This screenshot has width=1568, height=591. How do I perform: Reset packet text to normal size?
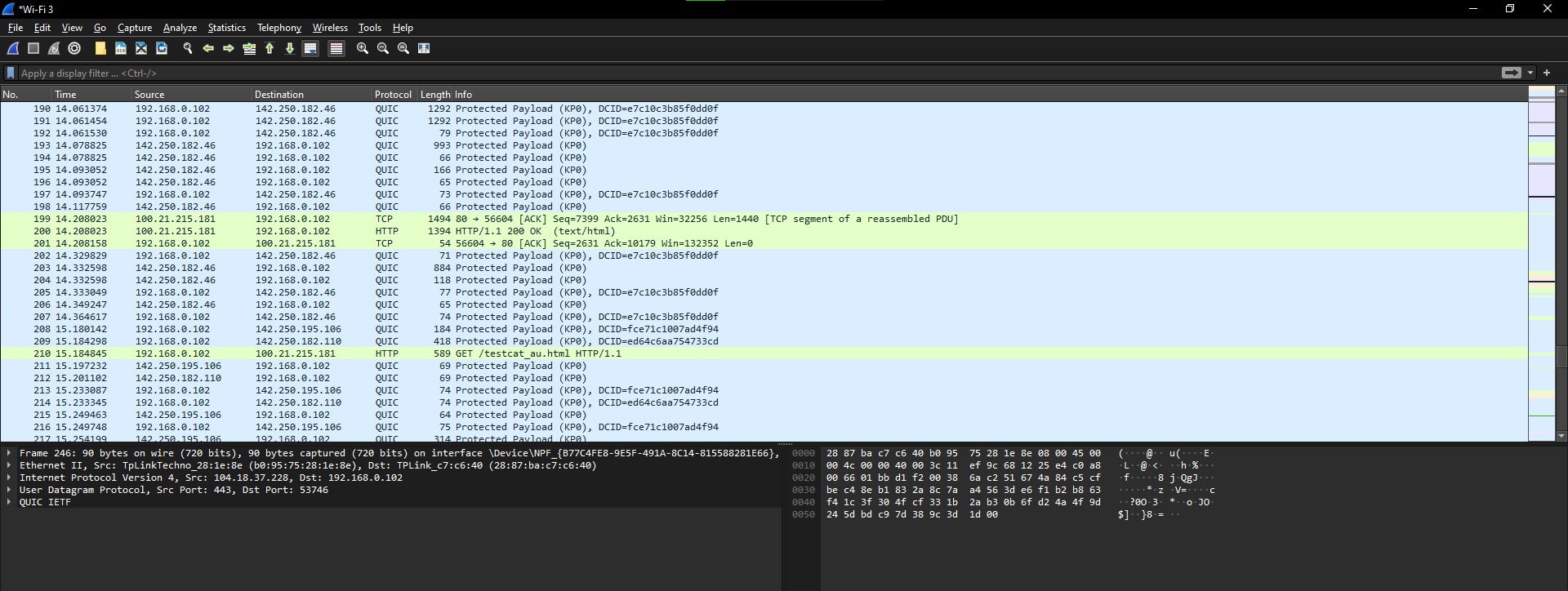click(403, 49)
